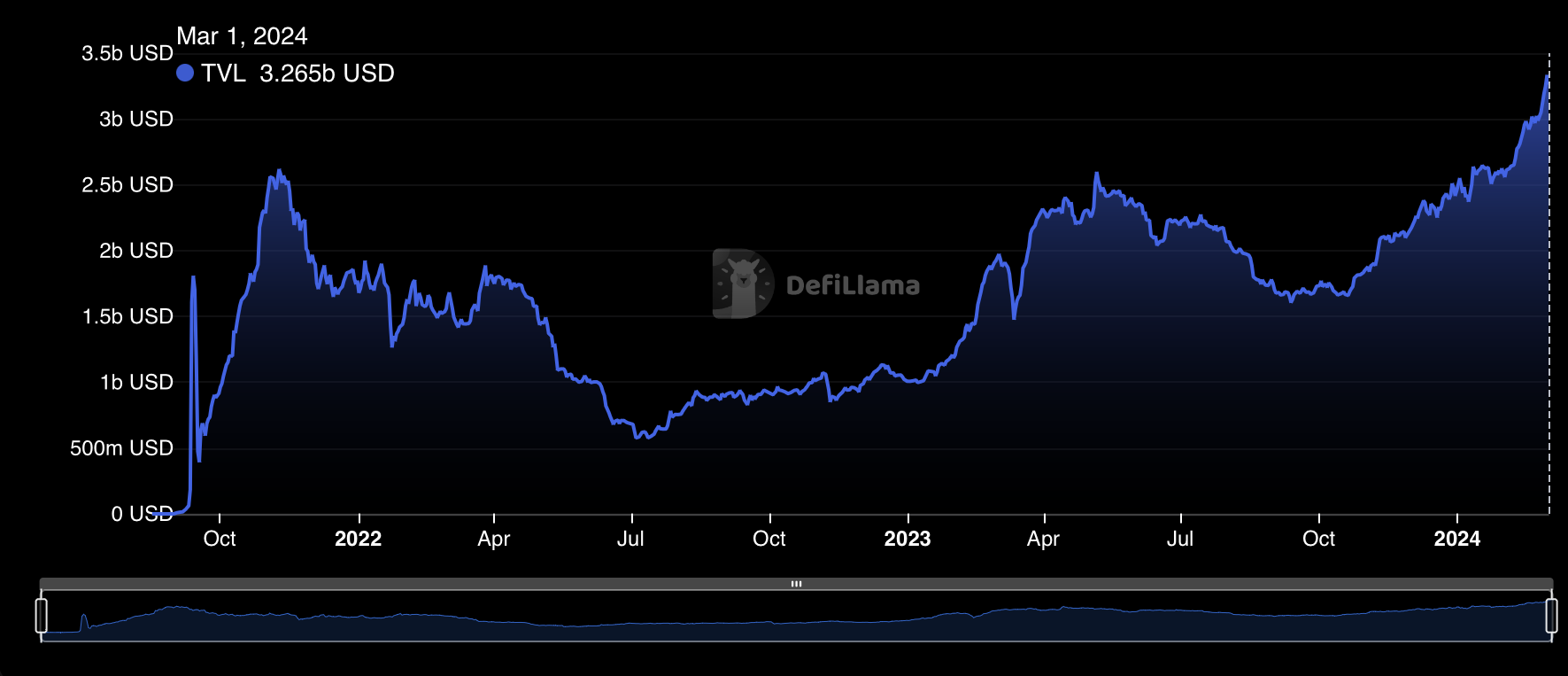Click the dashed vertical cursor line at Mar 2024
The width and height of the screenshot is (1568, 676).
(x=1549, y=284)
